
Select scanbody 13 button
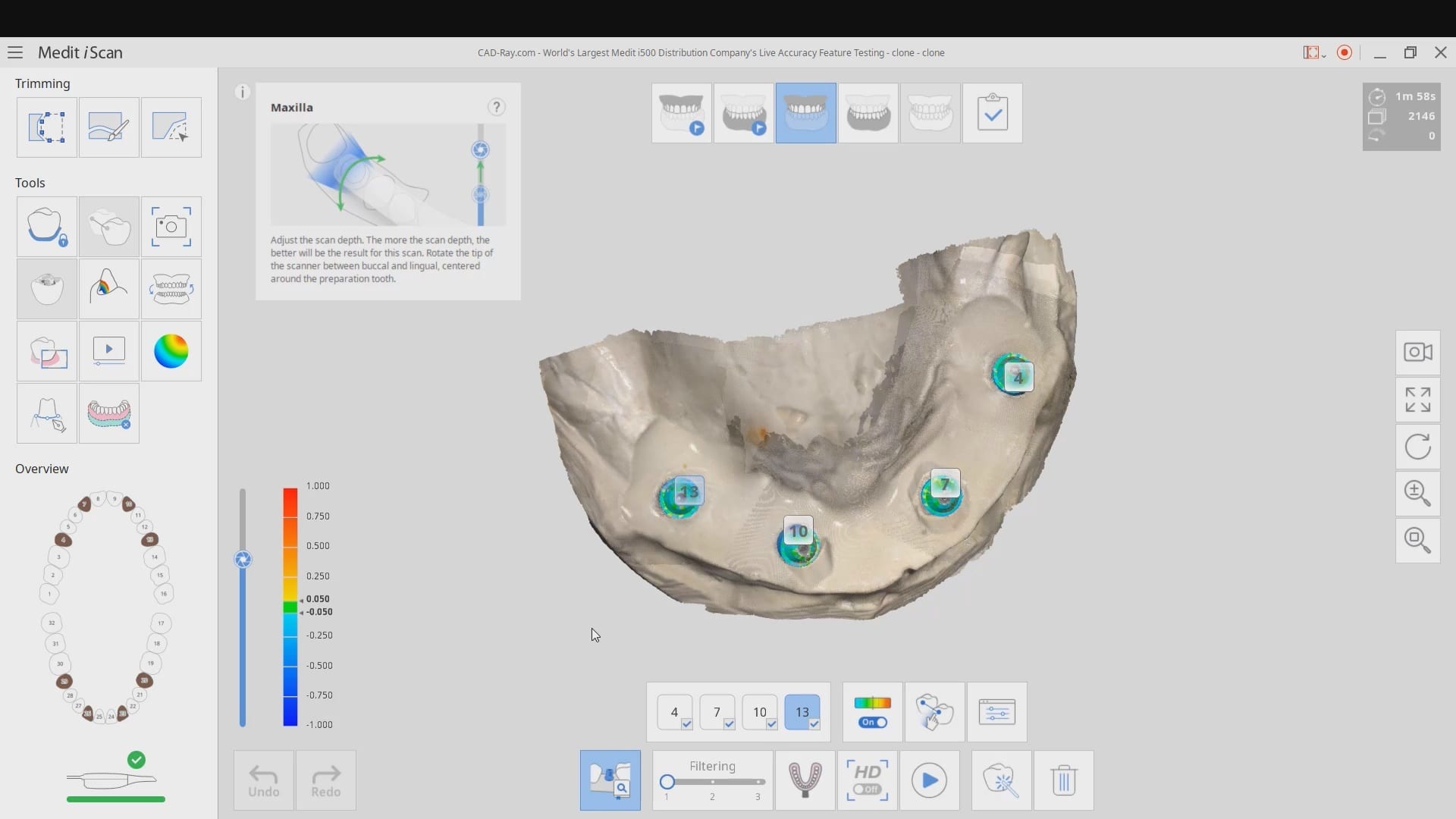point(802,712)
